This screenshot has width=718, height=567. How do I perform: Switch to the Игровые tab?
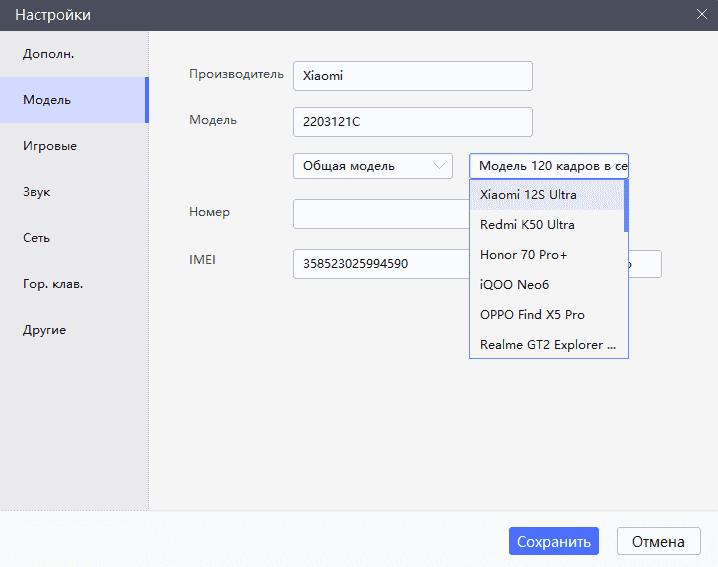point(50,146)
